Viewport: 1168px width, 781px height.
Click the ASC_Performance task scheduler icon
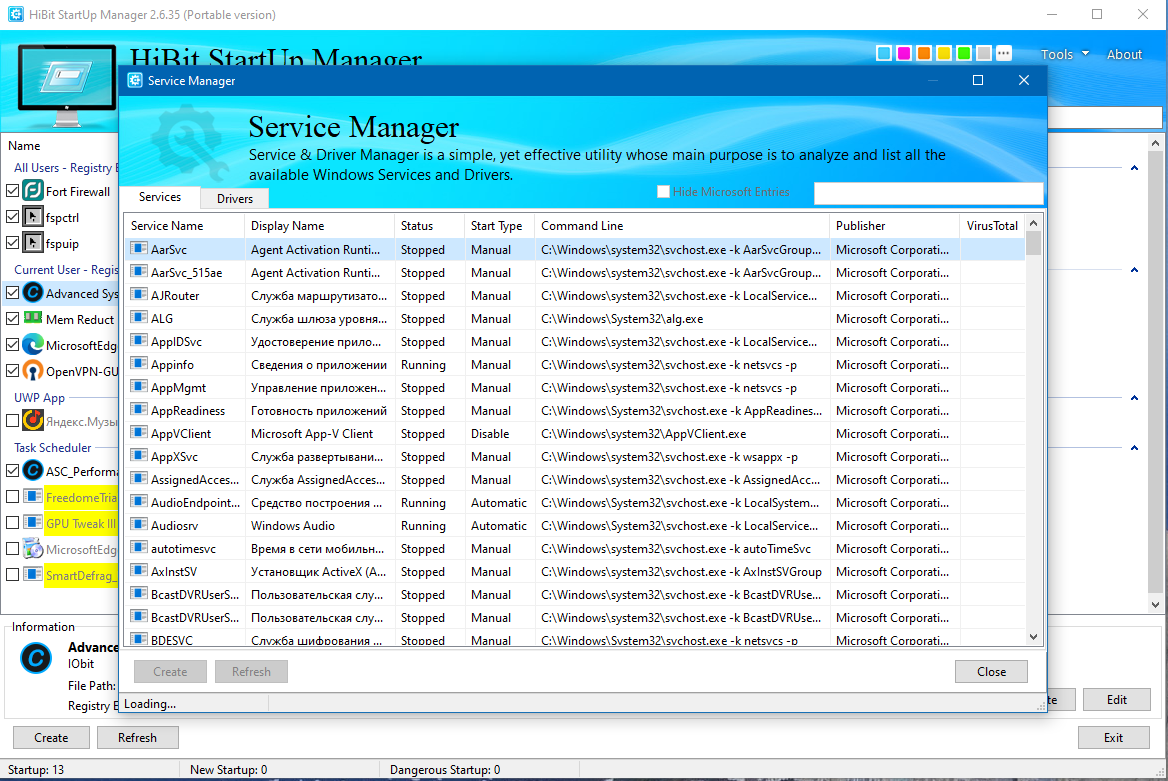[33, 470]
